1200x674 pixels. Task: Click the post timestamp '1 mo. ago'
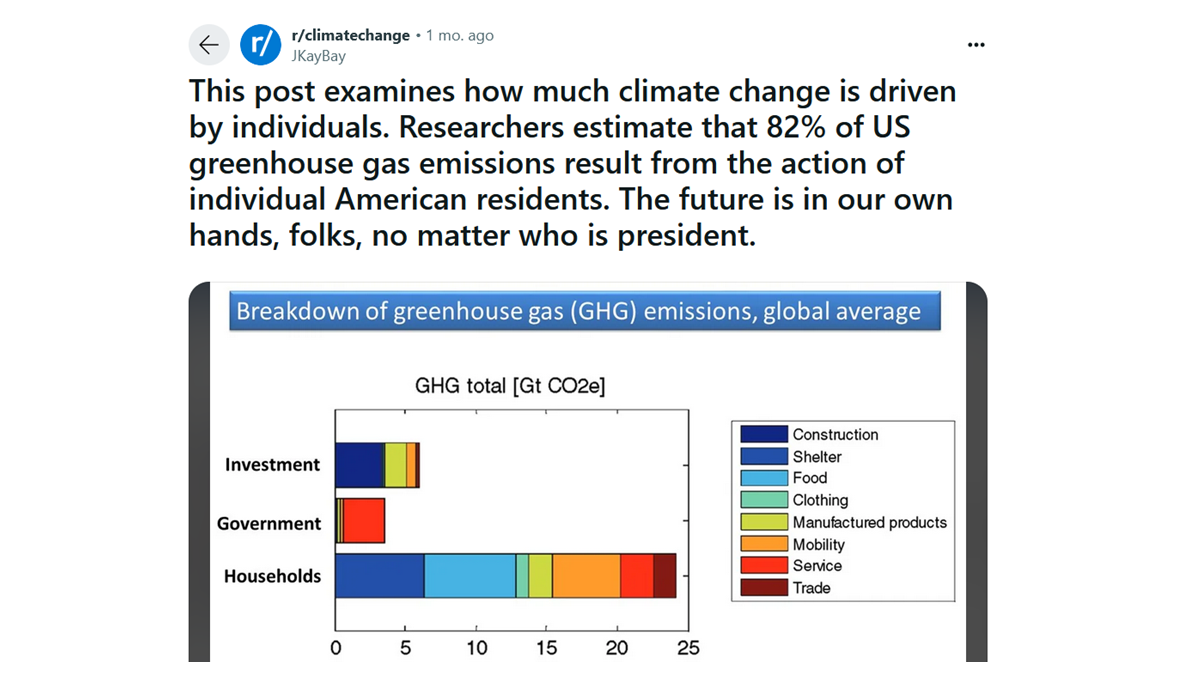(460, 35)
